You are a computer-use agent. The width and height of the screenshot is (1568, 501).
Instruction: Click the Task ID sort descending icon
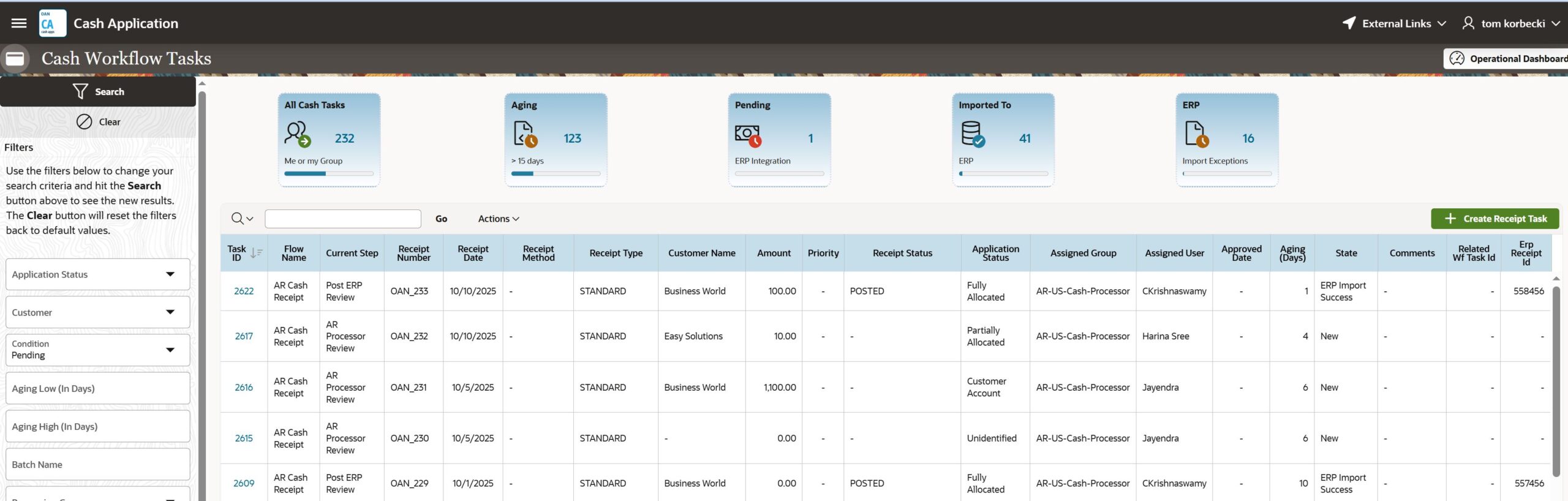click(256, 253)
